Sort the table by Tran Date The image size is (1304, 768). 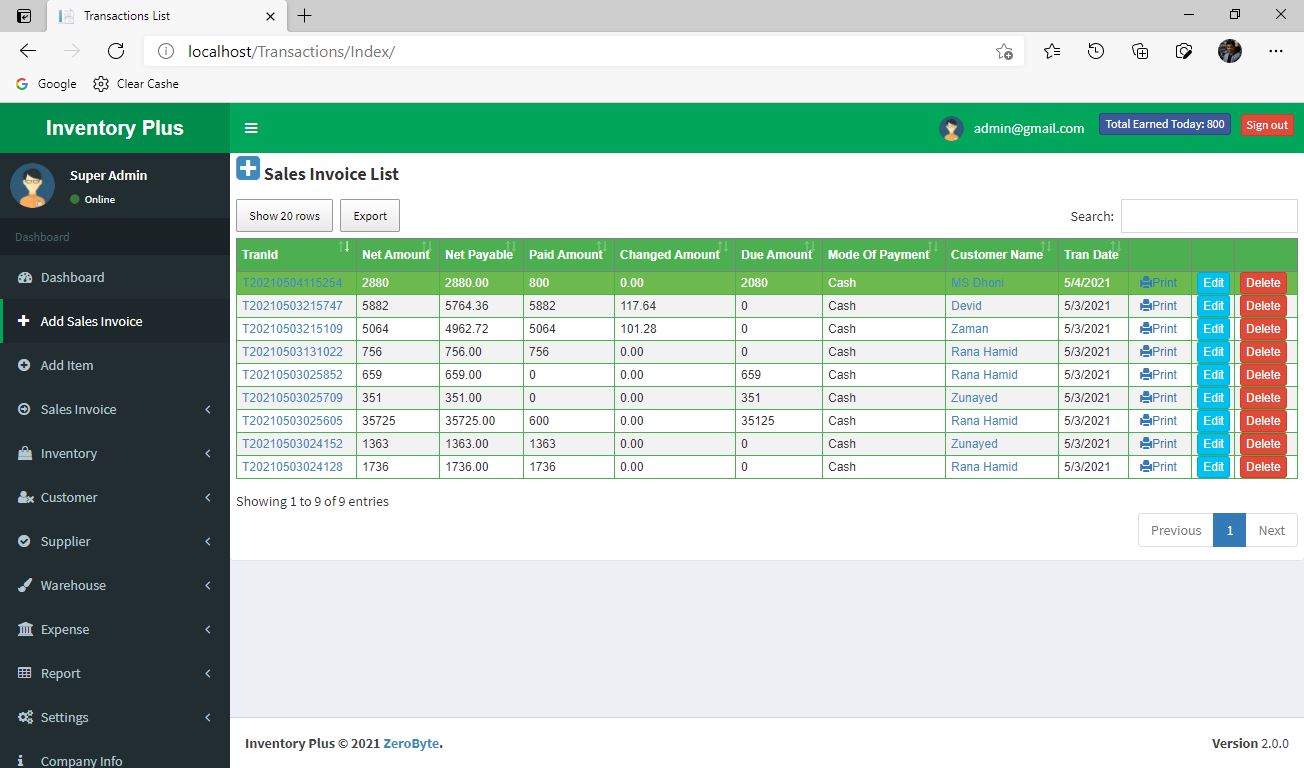point(1090,254)
